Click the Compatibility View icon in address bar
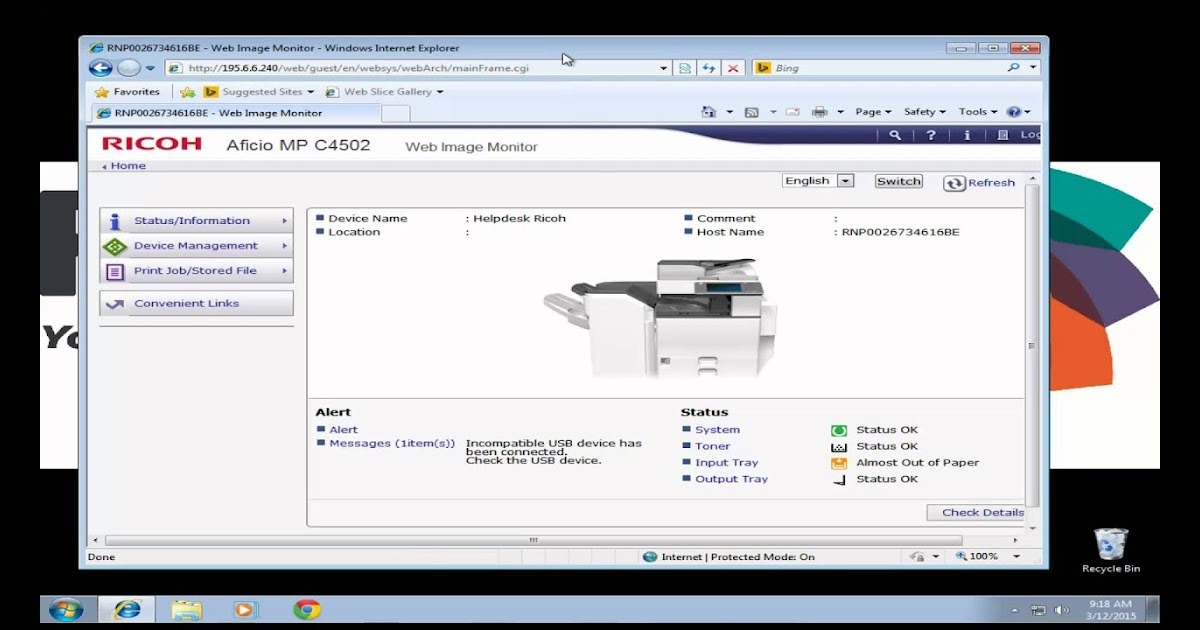The height and width of the screenshot is (630, 1200). click(685, 68)
